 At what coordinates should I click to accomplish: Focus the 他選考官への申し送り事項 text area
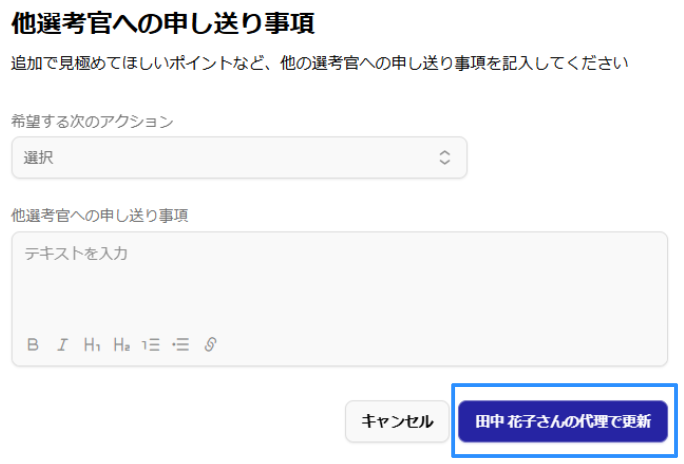point(339,285)
